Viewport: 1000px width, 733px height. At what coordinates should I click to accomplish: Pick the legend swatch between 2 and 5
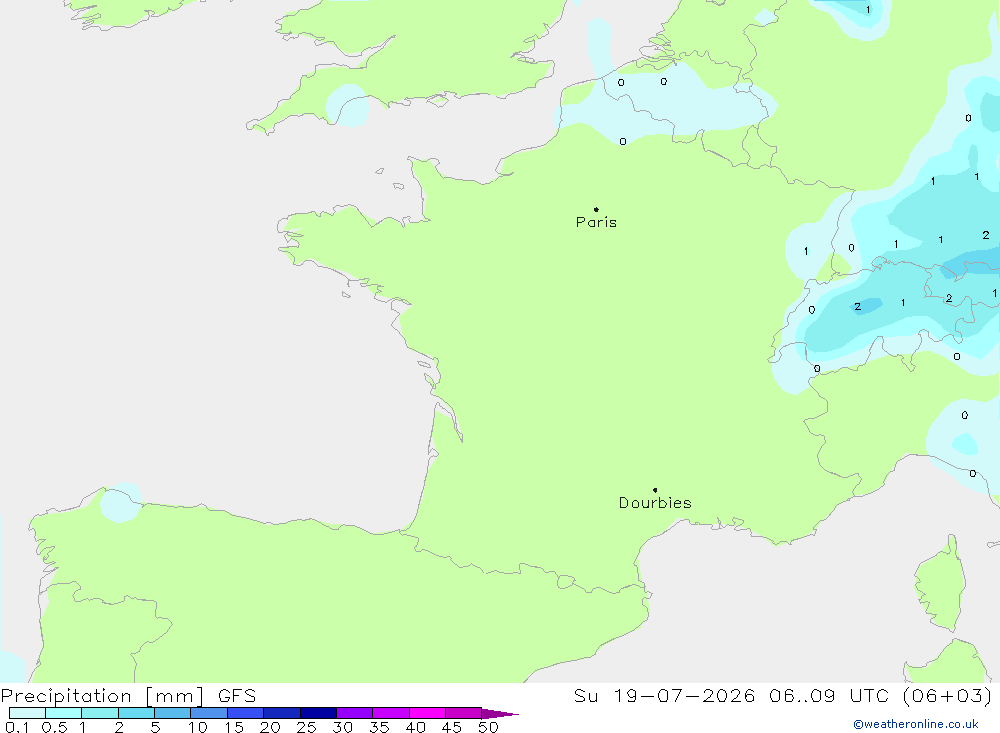pos(136,713)
